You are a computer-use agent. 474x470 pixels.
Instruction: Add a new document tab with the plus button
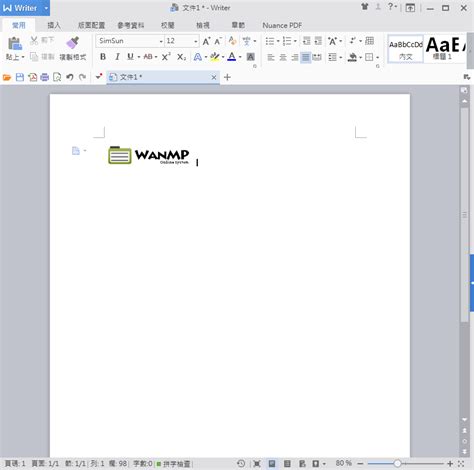(x=227, y=77)
